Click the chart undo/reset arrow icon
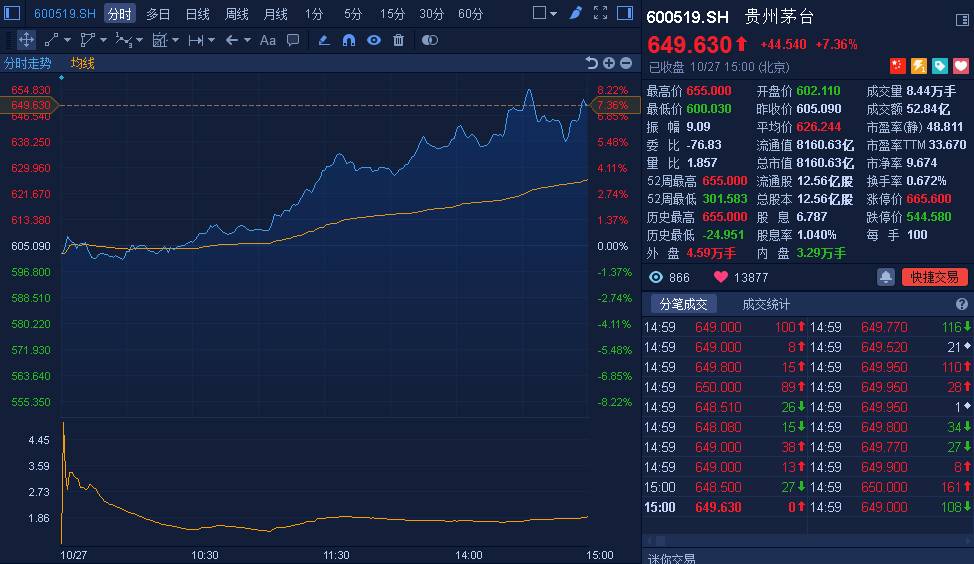The image size is (974, 564). point(591,63)
